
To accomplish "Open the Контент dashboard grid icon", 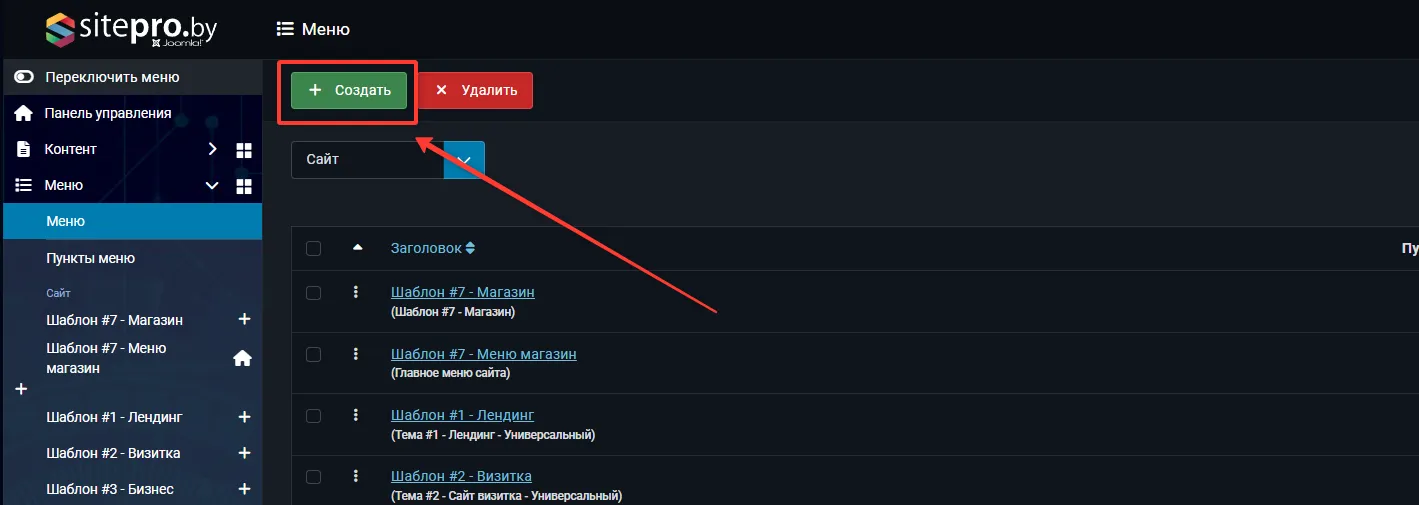I will click(243, 150).
